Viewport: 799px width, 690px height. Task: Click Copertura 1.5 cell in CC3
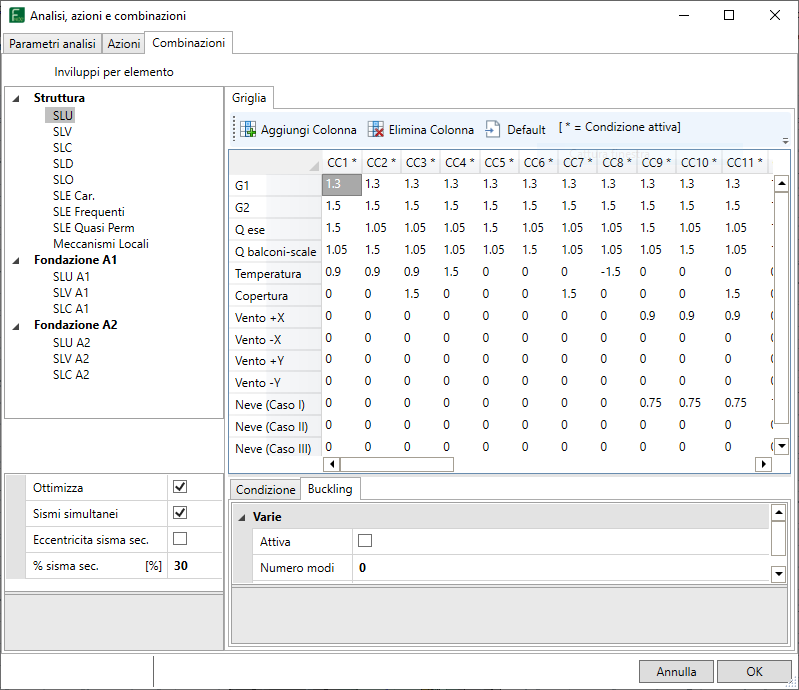click(x=420, y=294)
